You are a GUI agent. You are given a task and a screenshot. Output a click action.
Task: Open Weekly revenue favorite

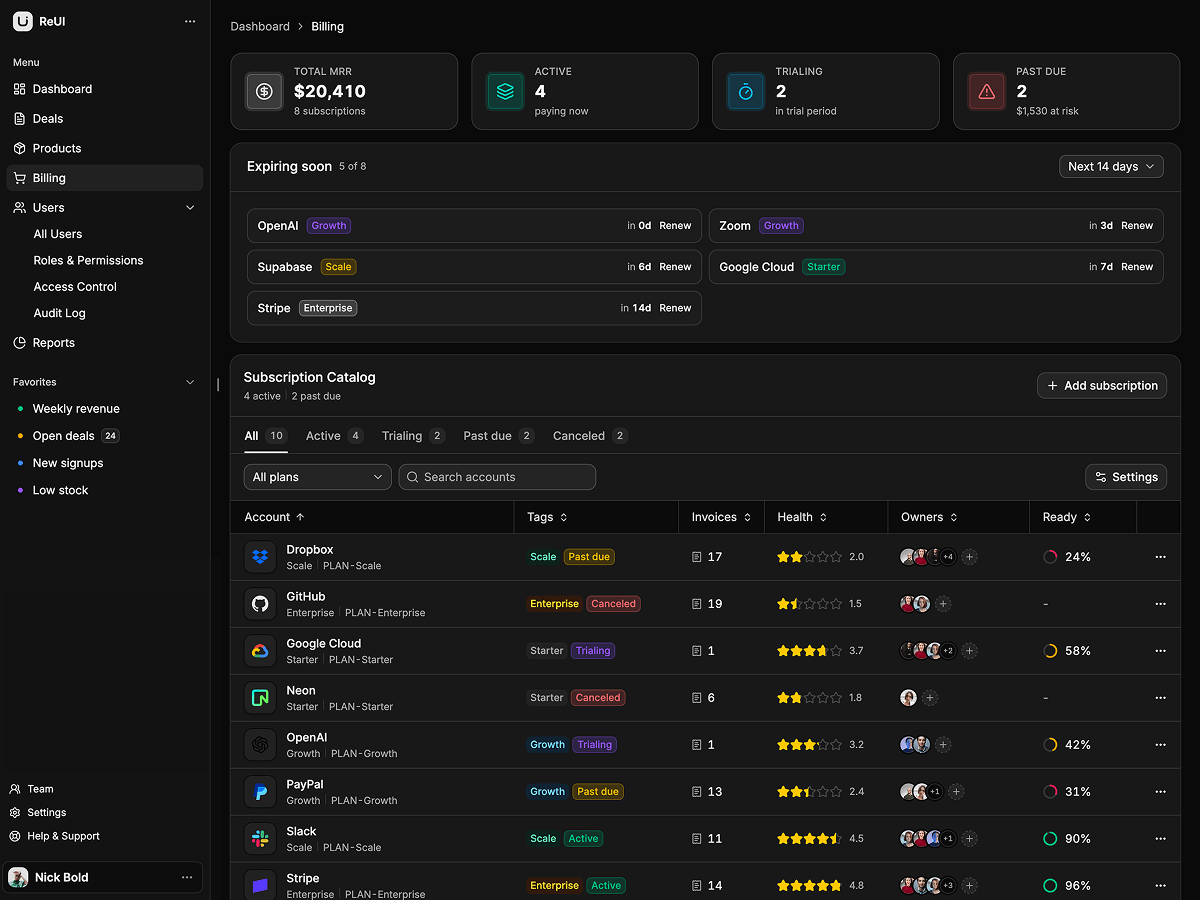(x=104, y=409)
